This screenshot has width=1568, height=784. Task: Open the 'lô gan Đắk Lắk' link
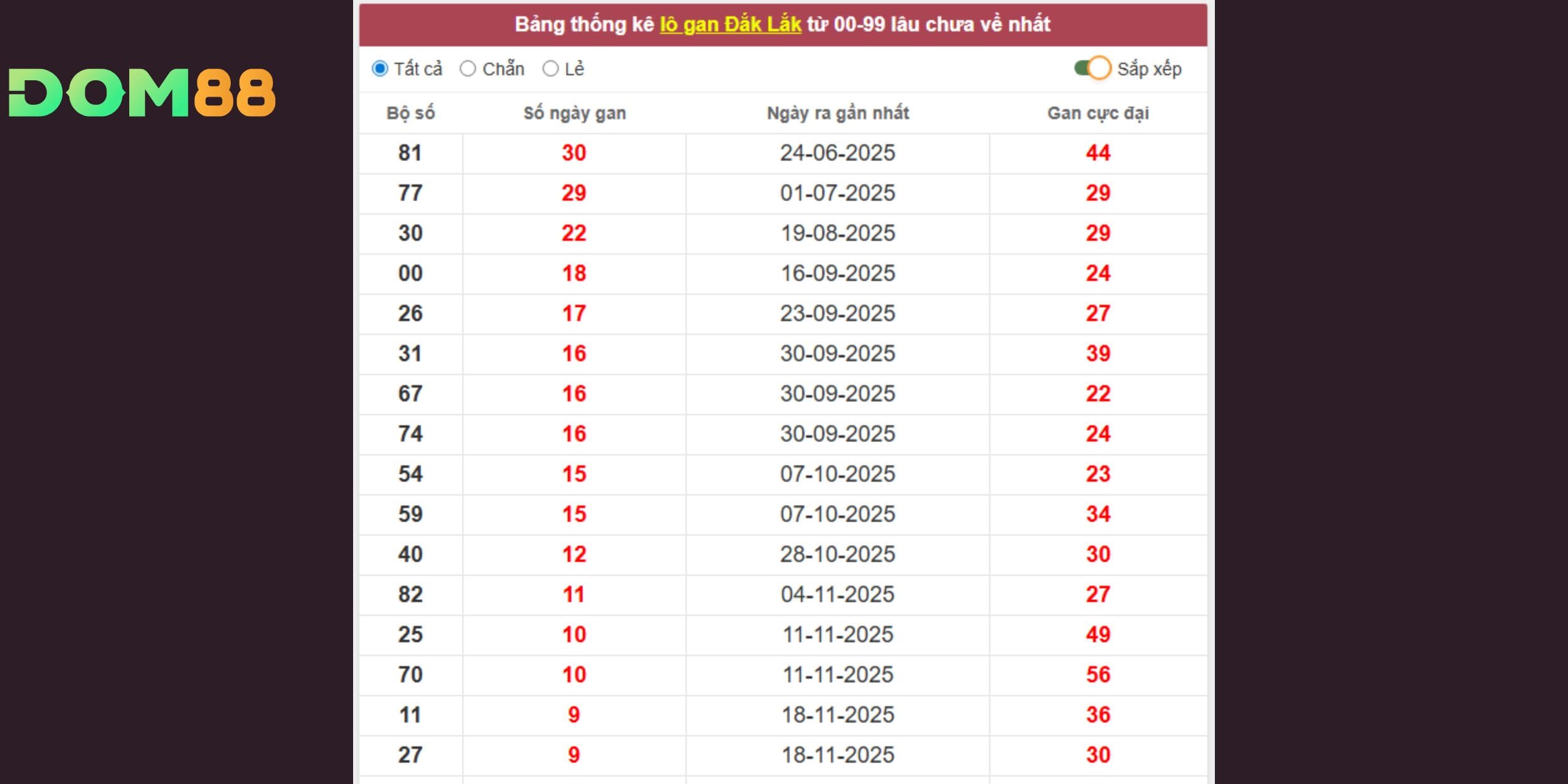(730, 24)
